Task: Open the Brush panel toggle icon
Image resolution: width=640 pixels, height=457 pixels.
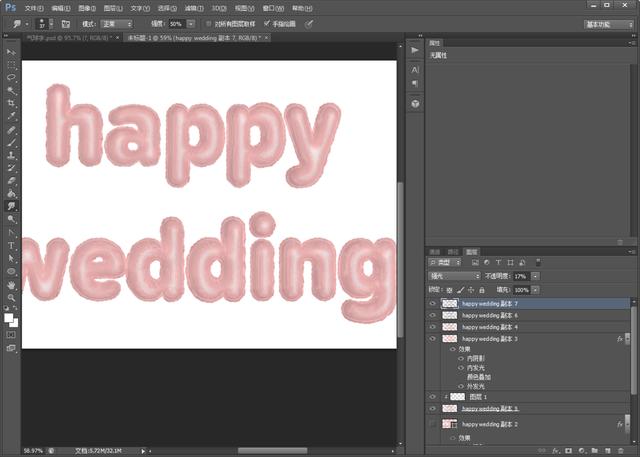Action: (x=65, y=24)
